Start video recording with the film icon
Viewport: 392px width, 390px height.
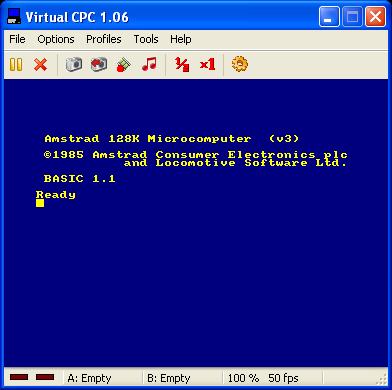[124, 64]
